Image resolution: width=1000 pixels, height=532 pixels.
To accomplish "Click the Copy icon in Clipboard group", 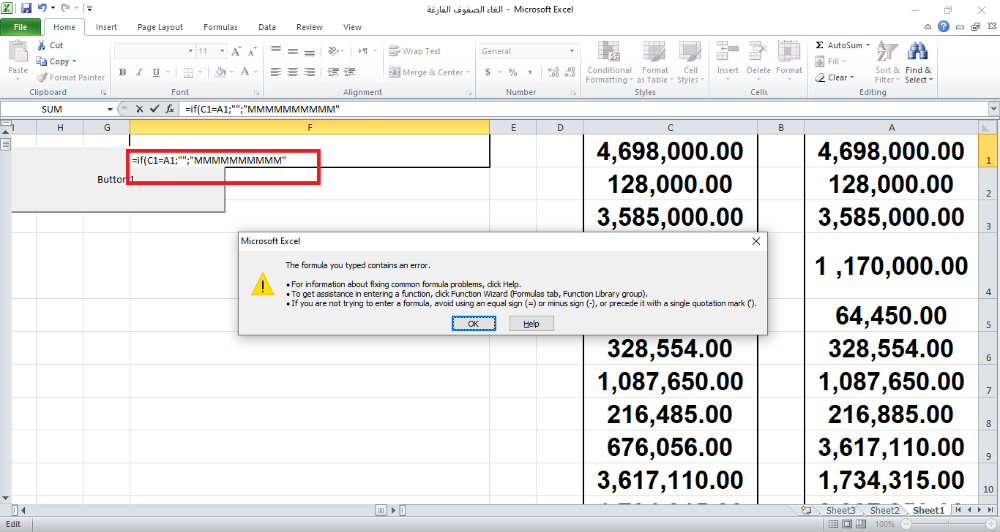I will click(x=42, y=61).
